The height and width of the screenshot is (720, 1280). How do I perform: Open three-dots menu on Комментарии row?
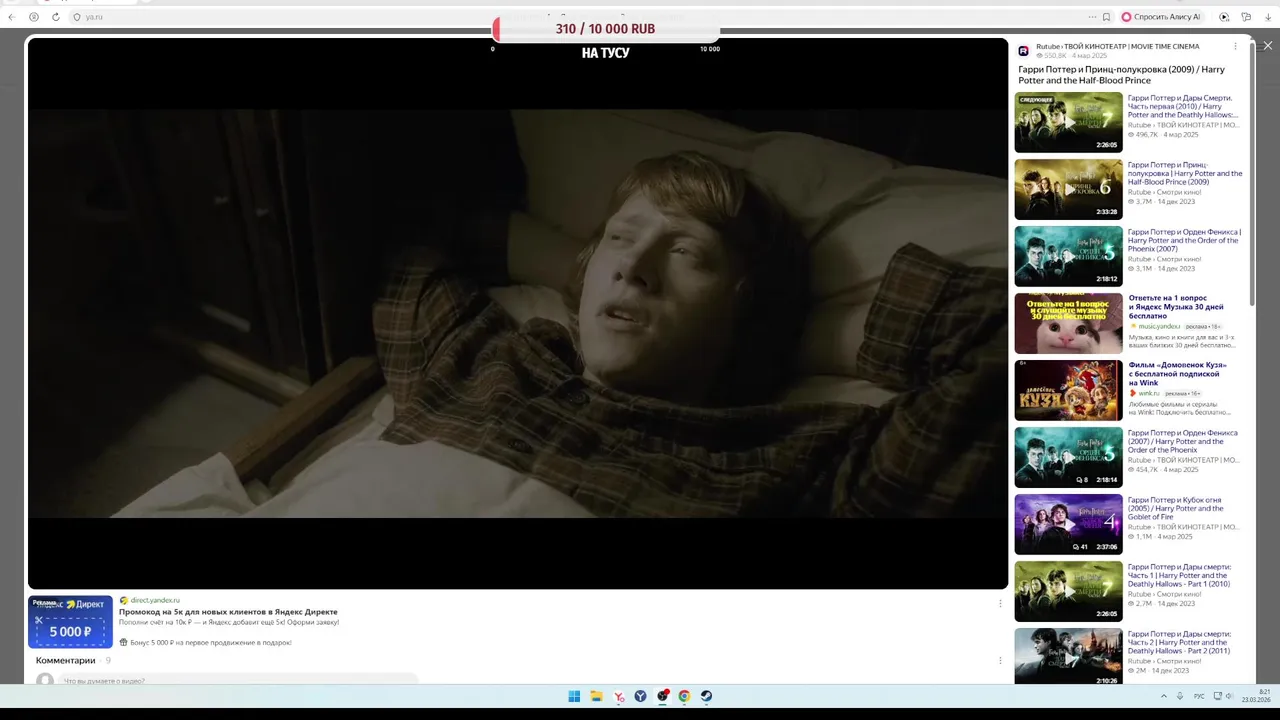click(x=1000, y=661)
